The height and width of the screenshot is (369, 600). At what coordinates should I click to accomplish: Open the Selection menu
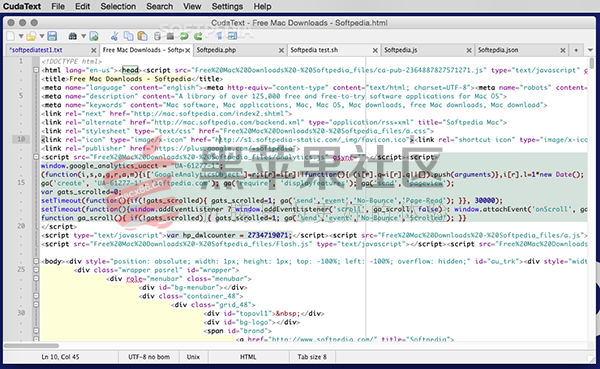pyautogui.click(x=118, y=7)
